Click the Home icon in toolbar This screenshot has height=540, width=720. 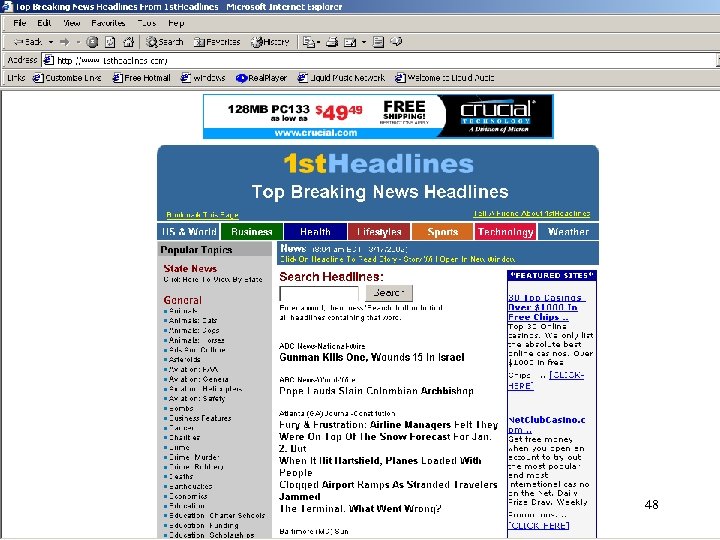click(x=129, y=42)
